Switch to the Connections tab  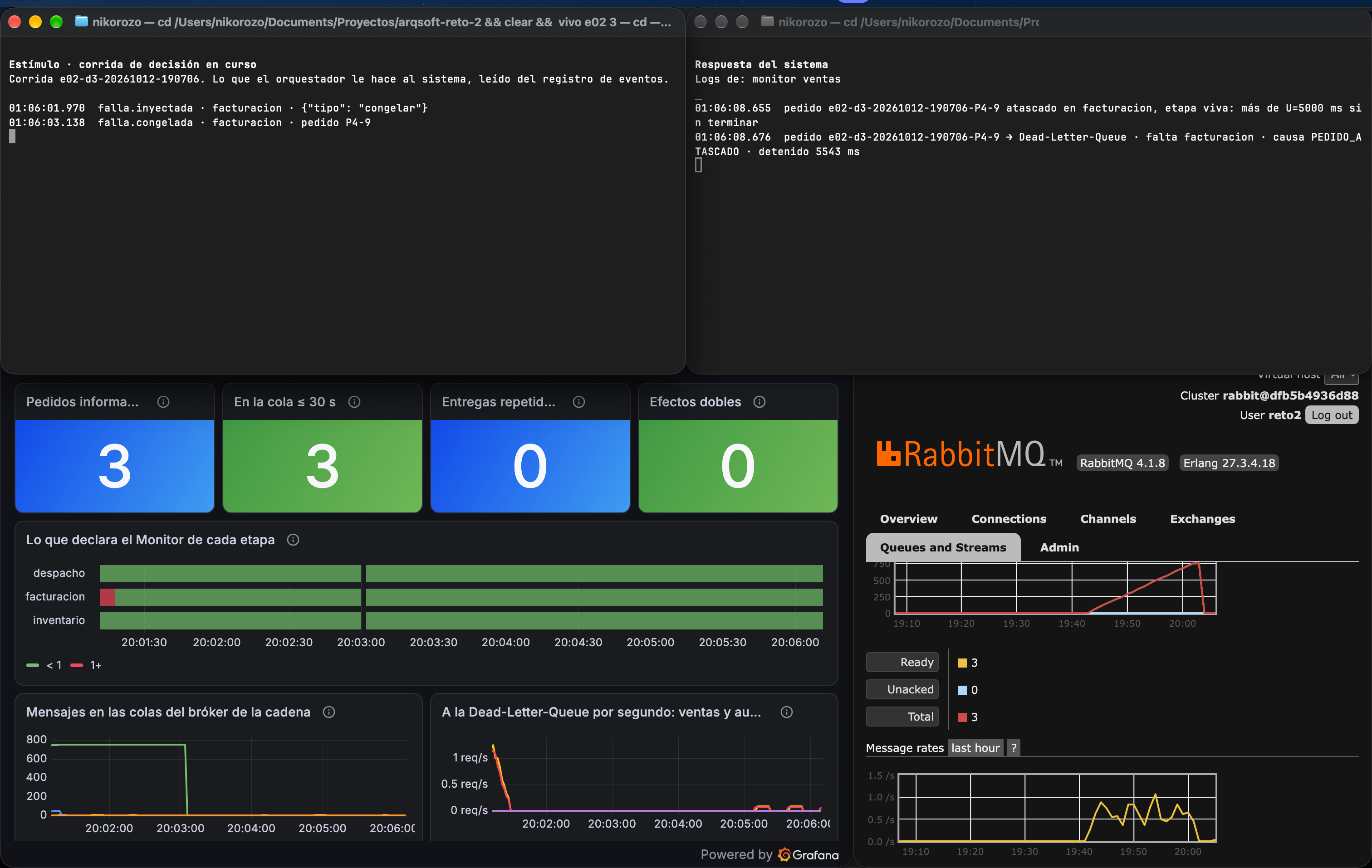tap(1009, 519)
